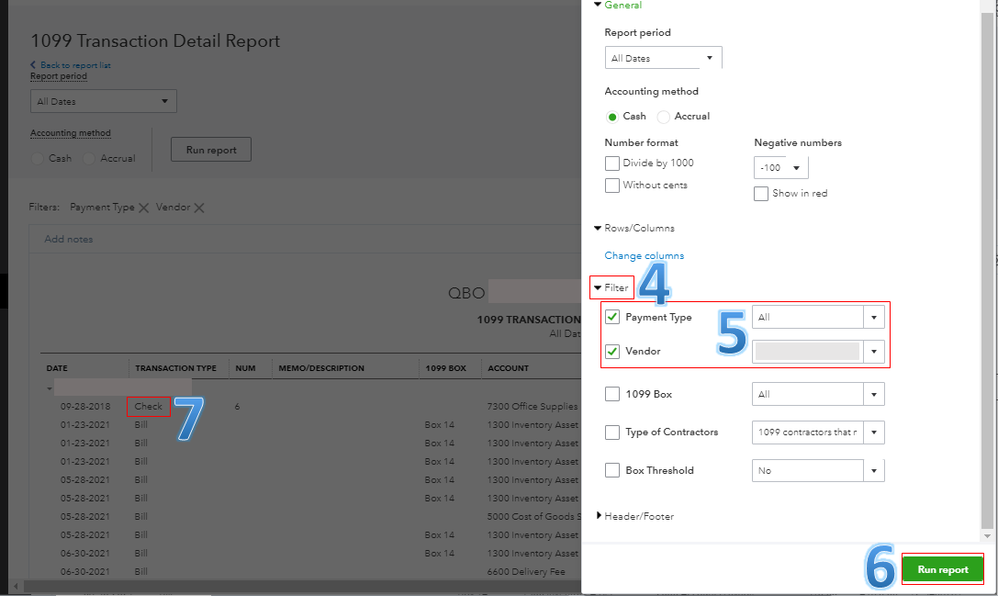998x596 pixels.
Task: Remove the Vendor filter chip
Action: pos(199,208)
